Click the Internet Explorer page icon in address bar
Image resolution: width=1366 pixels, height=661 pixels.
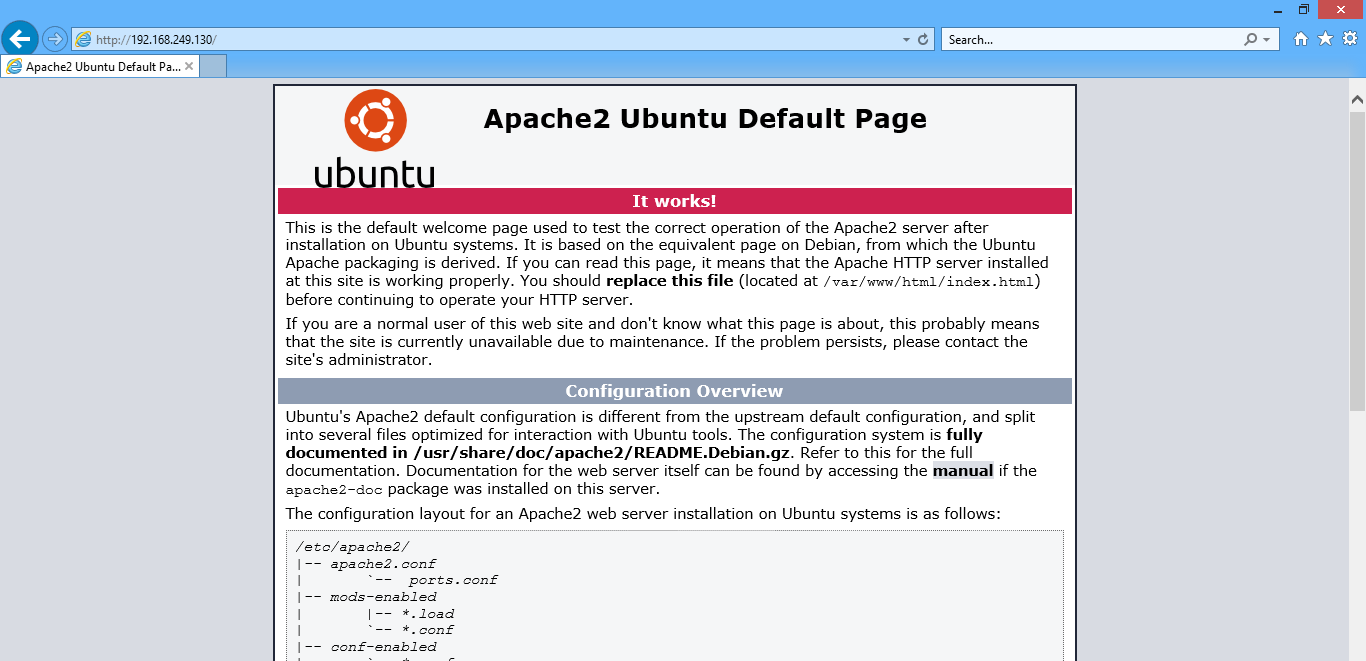click(83, 40)
